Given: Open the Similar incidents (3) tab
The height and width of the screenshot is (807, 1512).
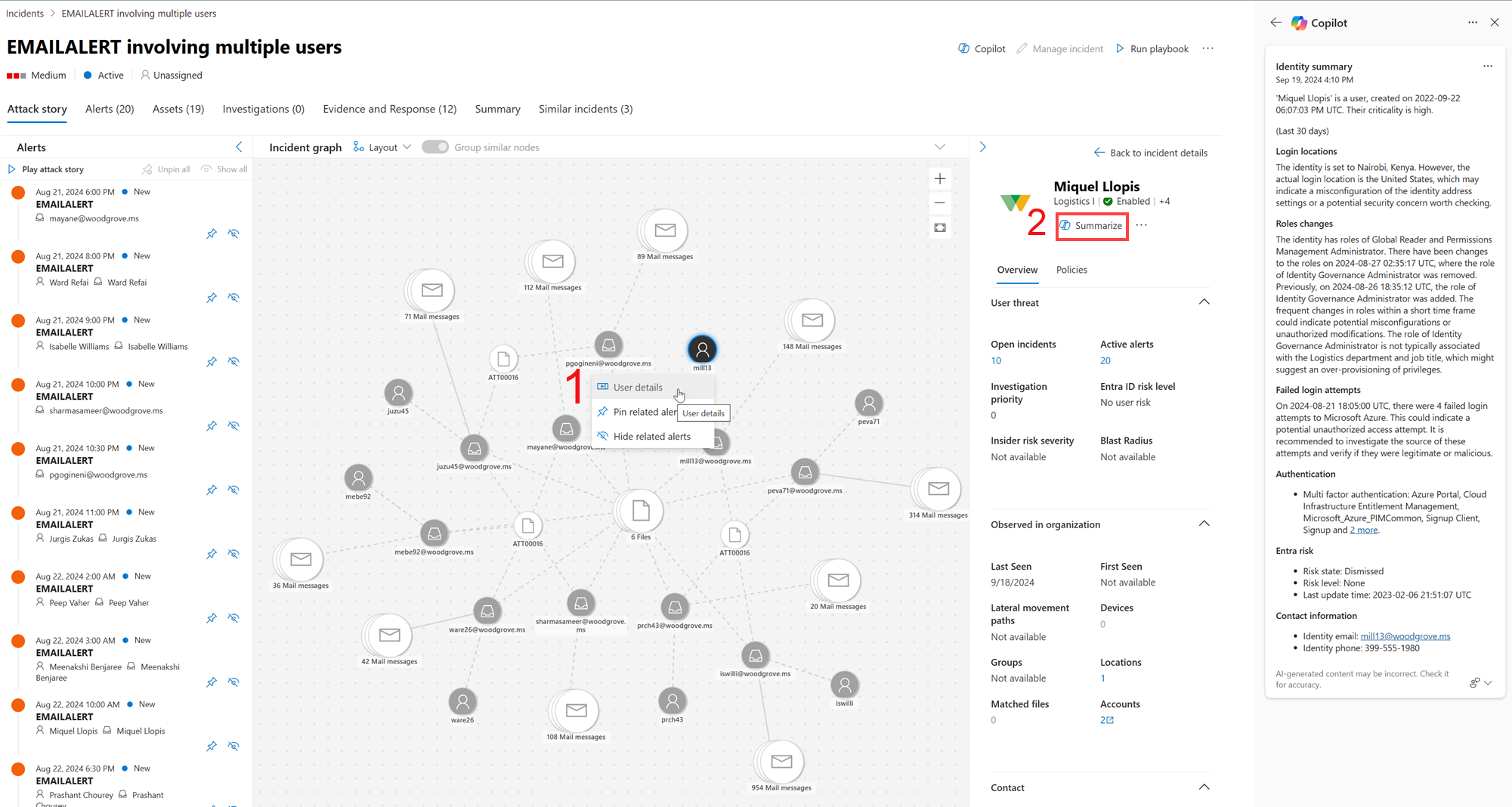Looking at the screenshot, I should click(586, 109).
